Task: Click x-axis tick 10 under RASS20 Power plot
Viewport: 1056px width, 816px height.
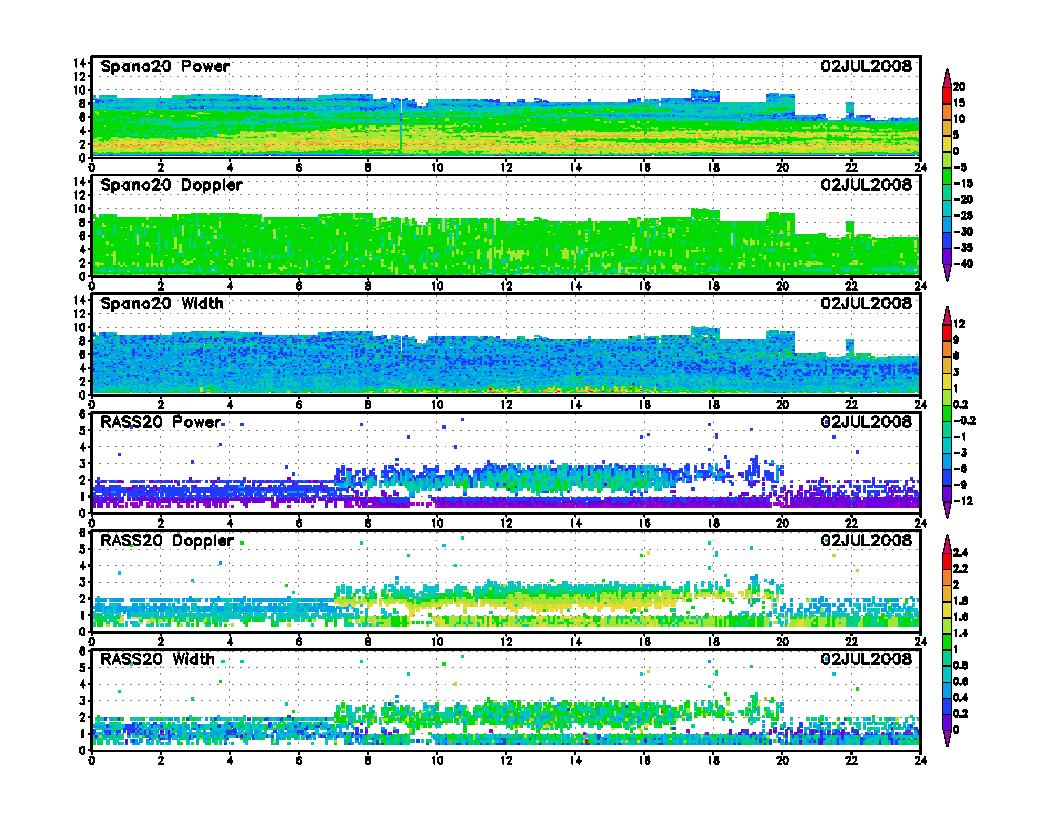Action: (437, 523)
